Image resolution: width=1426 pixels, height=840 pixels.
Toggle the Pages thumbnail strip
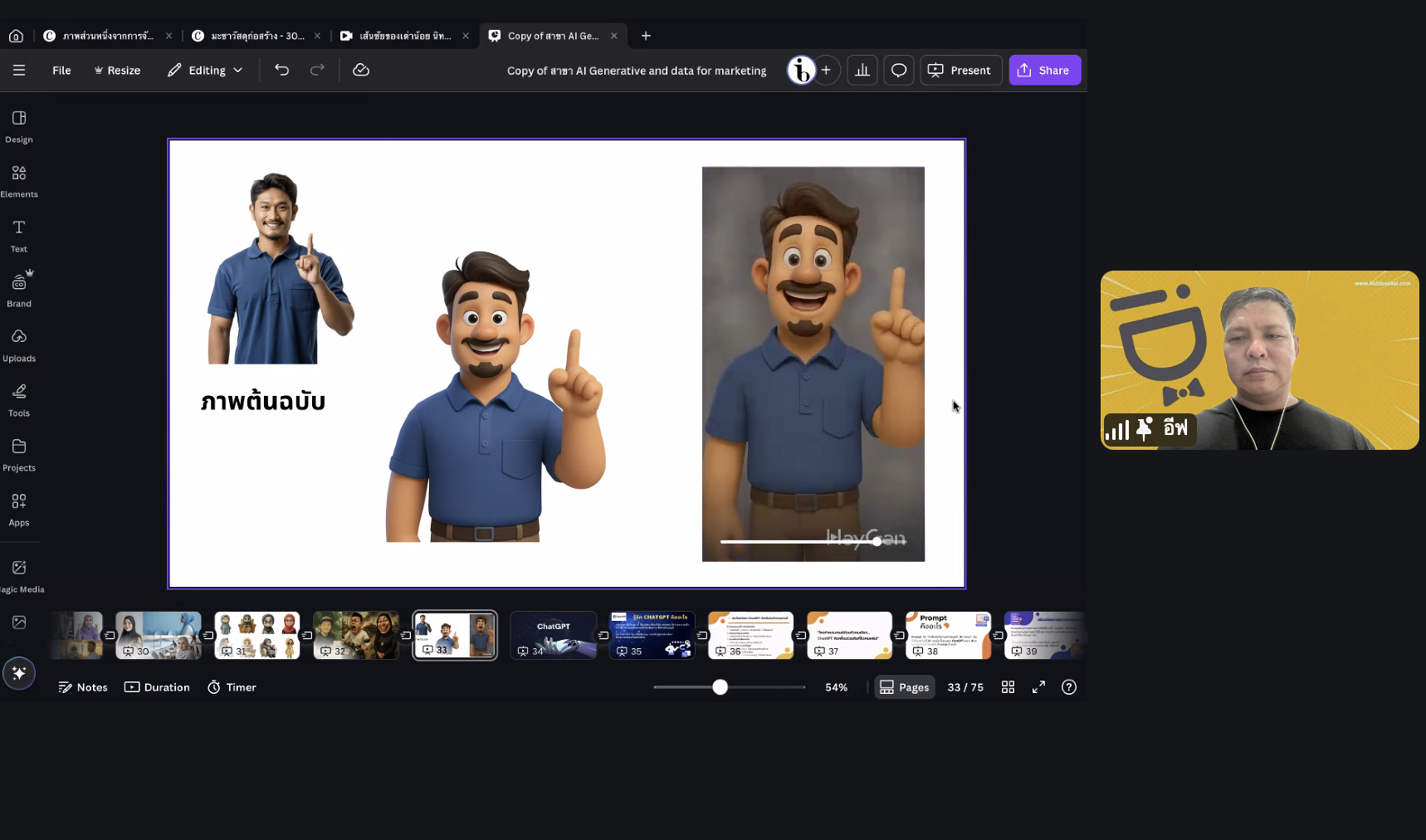[905, 687]
